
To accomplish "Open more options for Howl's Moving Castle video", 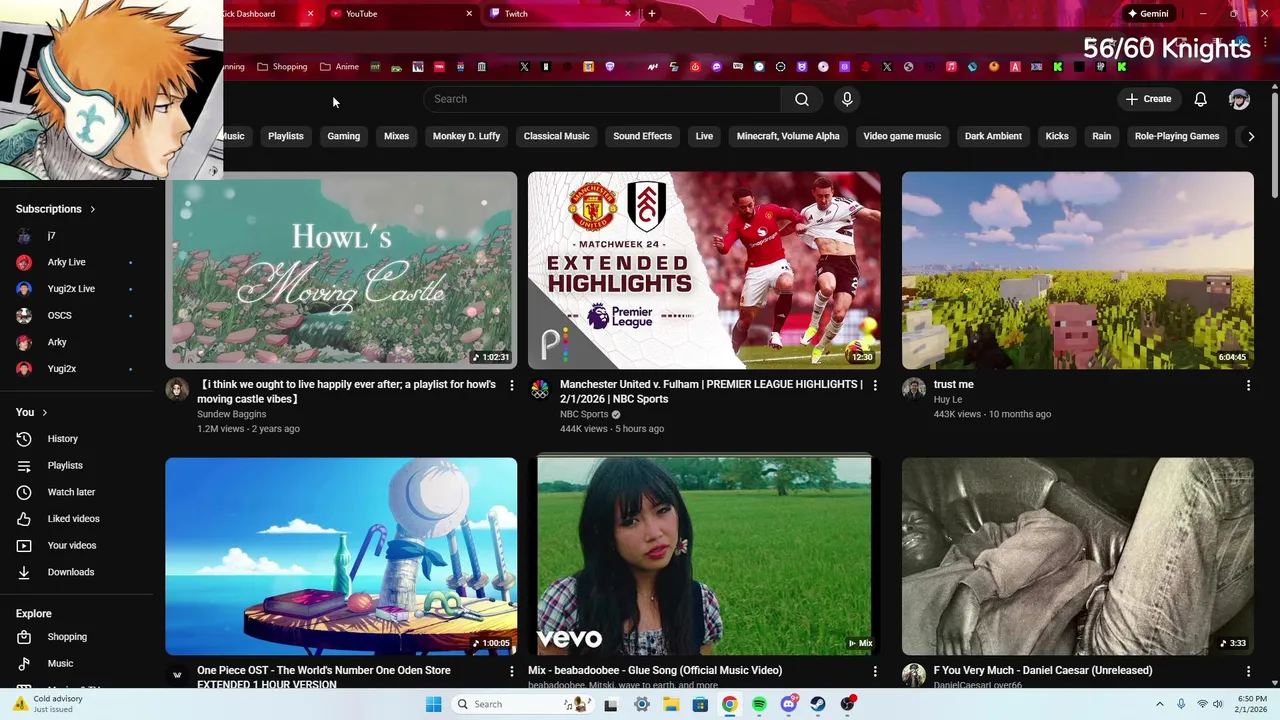I will pos(511,385).
